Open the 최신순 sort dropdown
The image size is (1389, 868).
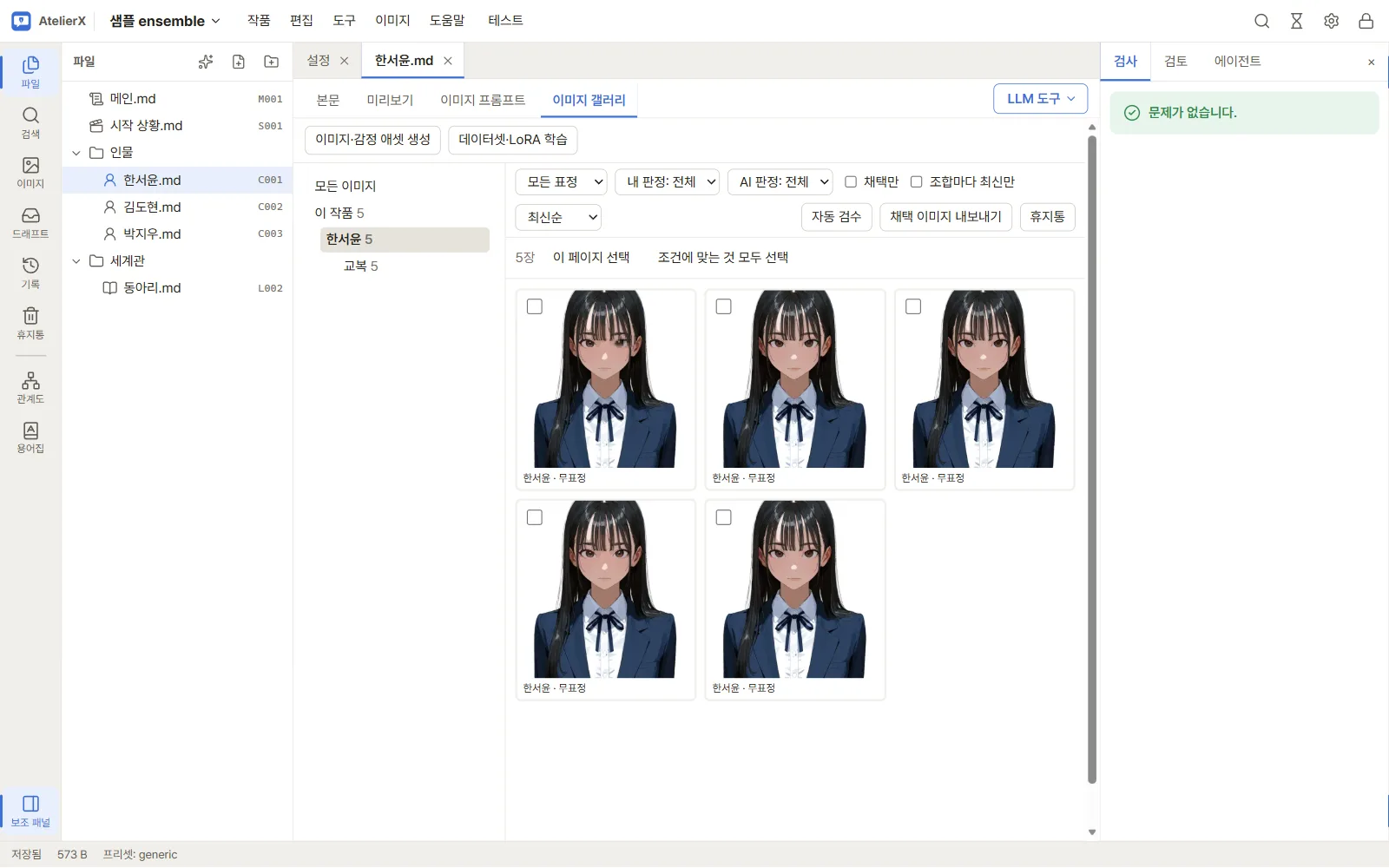558,217
